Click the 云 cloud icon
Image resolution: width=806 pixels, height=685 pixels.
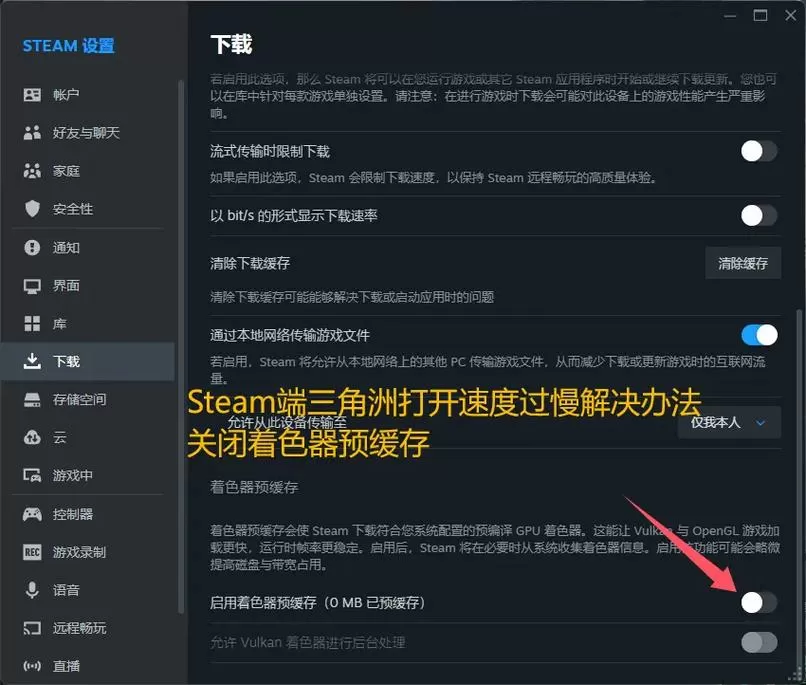tap(32, 437)
